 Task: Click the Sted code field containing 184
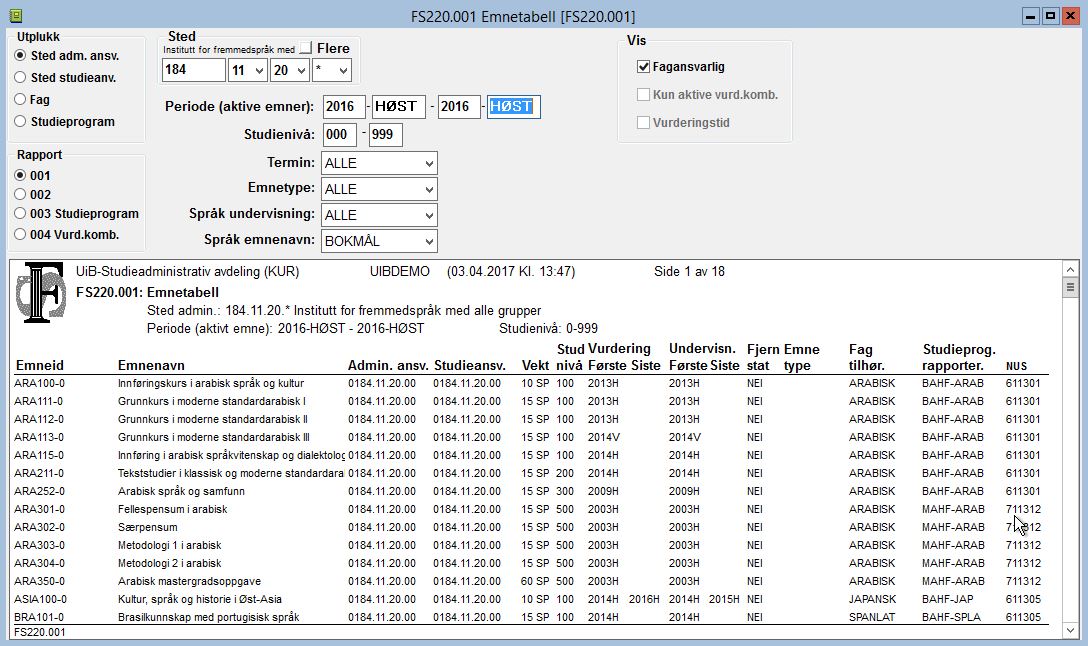tap(194, 70)
